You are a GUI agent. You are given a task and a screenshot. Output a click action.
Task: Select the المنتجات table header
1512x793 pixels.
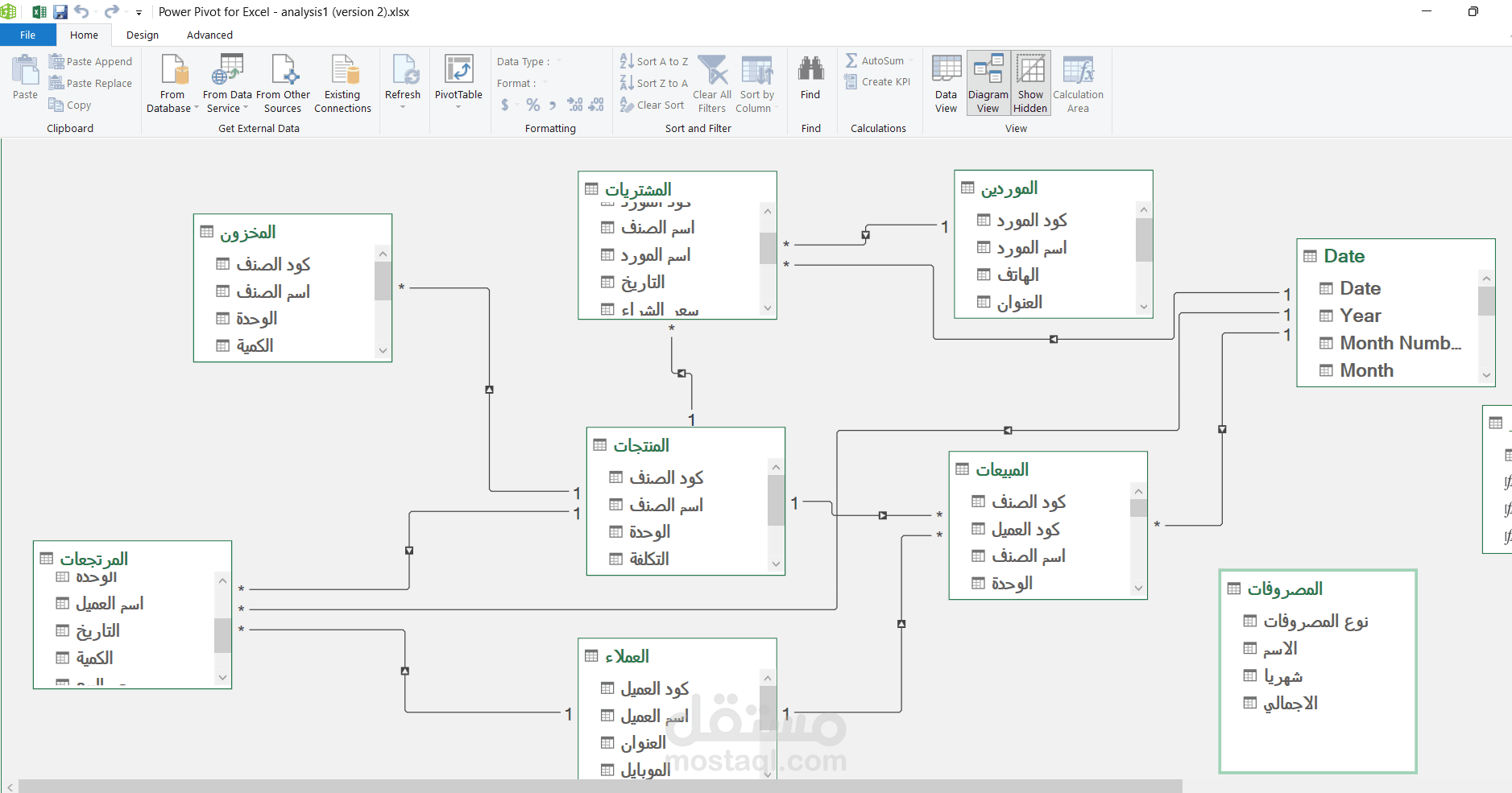pyautogui.click(x=686, y=445)
